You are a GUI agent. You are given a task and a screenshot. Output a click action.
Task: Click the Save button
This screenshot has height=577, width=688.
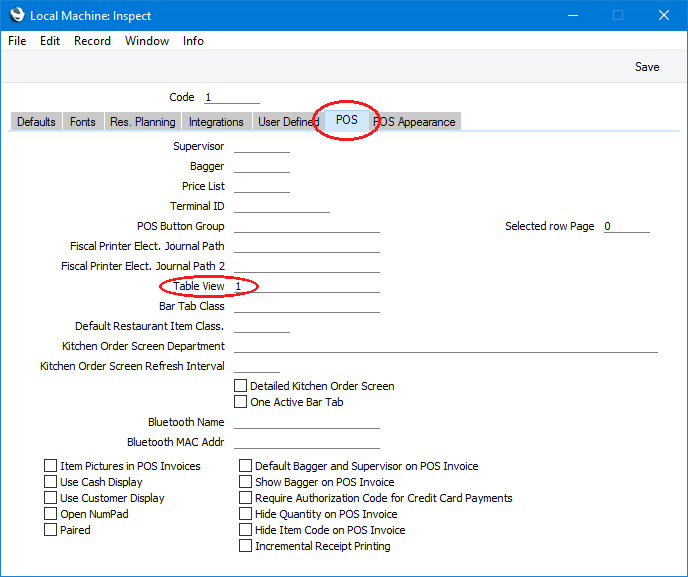tap(647, 67)
